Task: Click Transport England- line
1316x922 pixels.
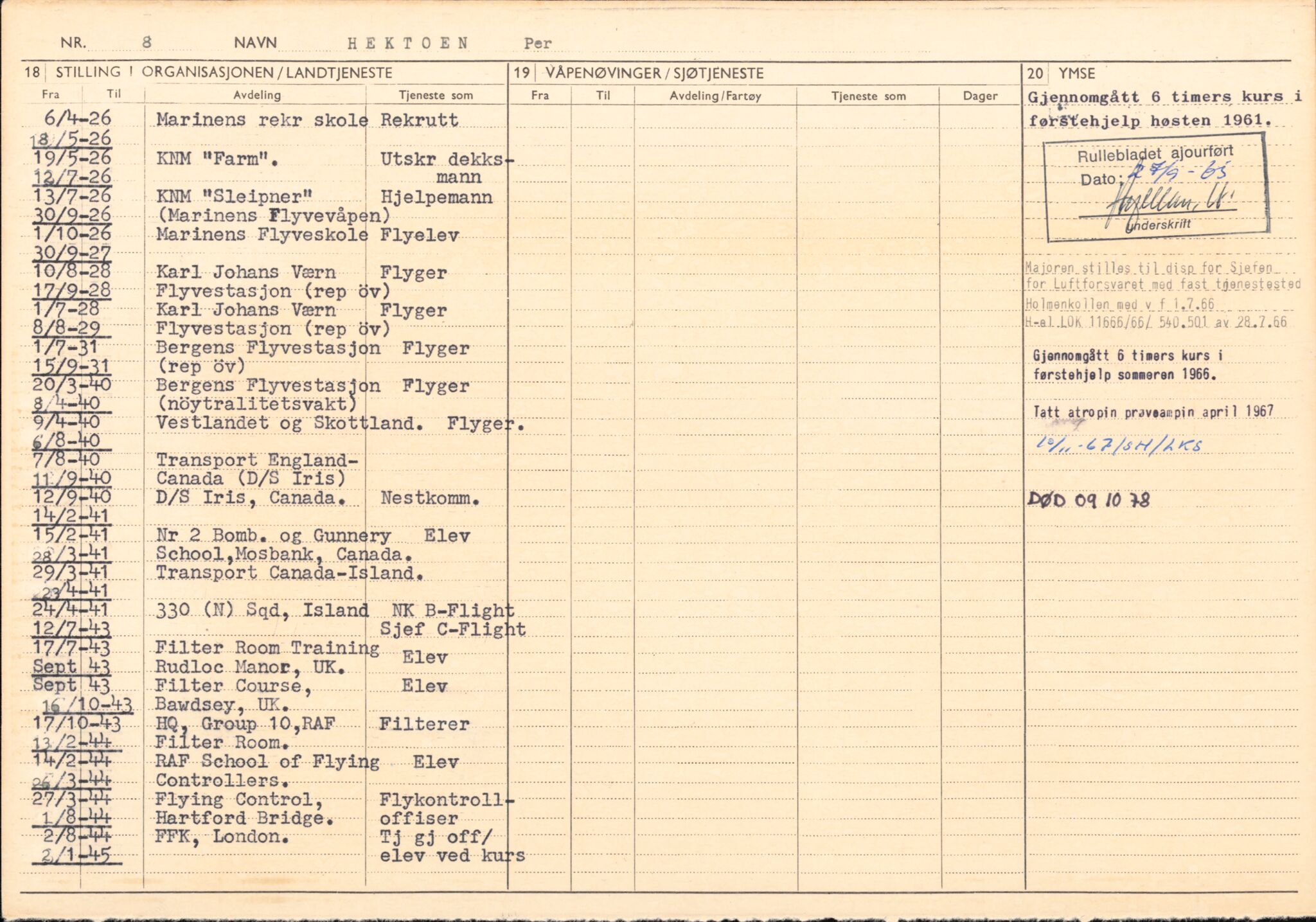Action: [257, 460]
